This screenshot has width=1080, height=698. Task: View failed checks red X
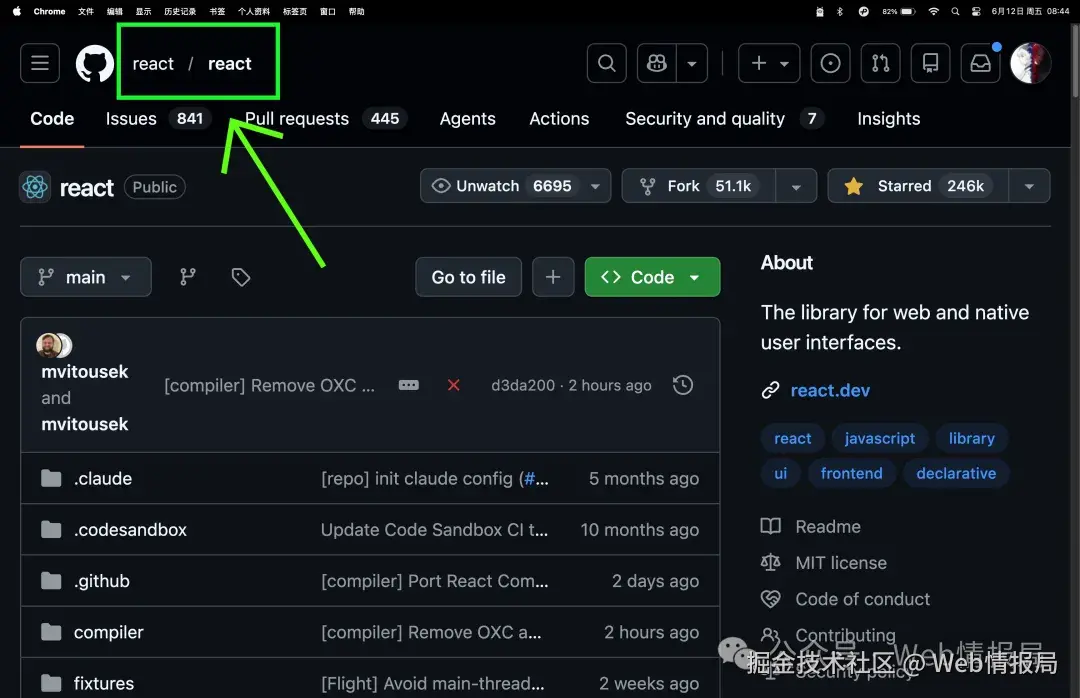coord(453,385)
